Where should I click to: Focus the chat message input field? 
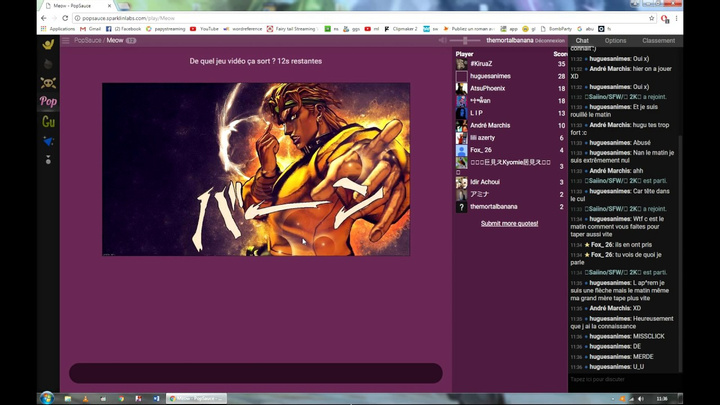pyautogui.click(x=624, y=379)
